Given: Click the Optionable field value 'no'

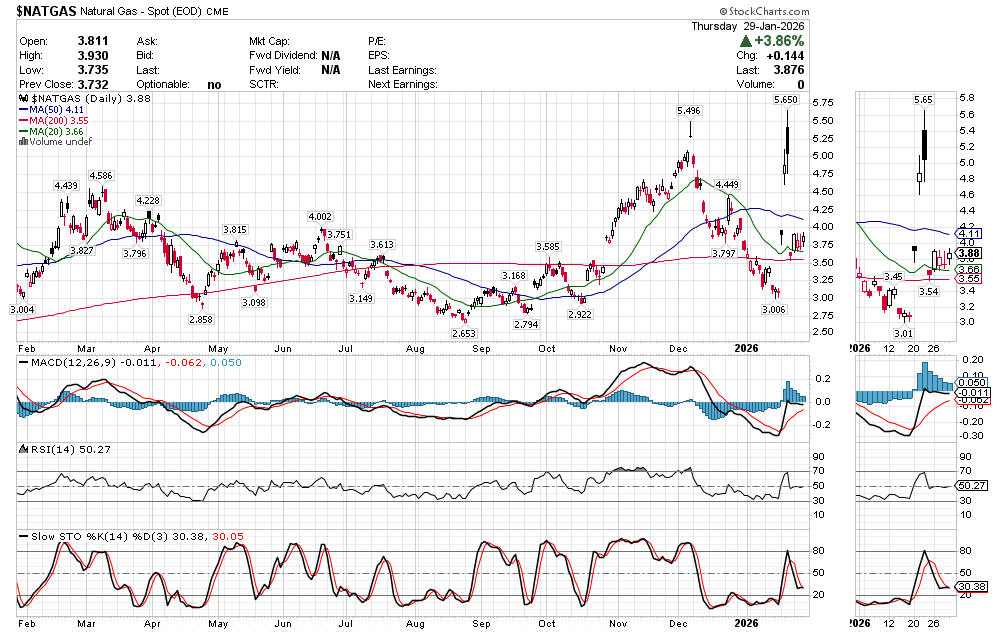Looking at the screenshot, I should point(214,85).
